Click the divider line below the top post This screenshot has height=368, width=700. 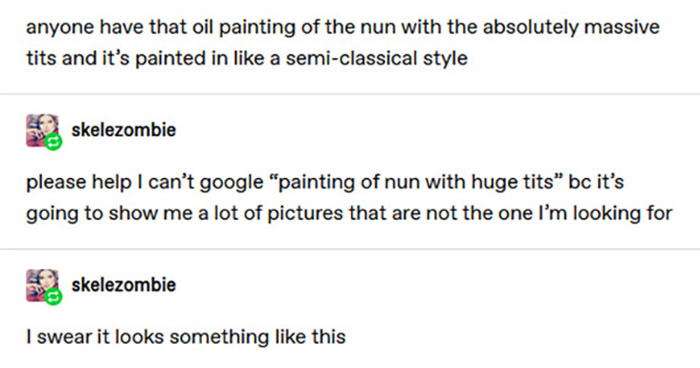click(350, 94)
